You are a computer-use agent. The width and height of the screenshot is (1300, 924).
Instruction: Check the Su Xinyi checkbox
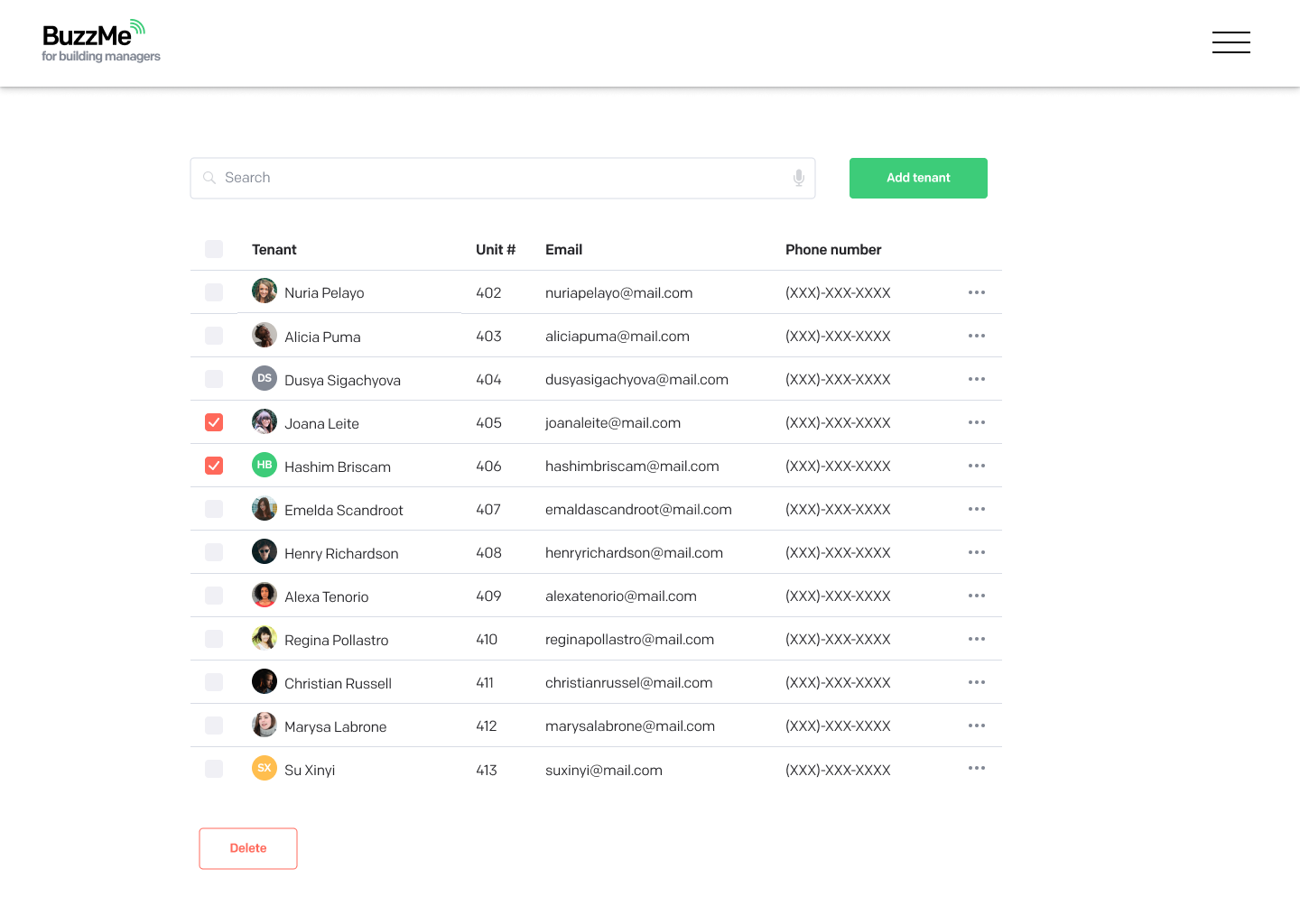[214, 769]
